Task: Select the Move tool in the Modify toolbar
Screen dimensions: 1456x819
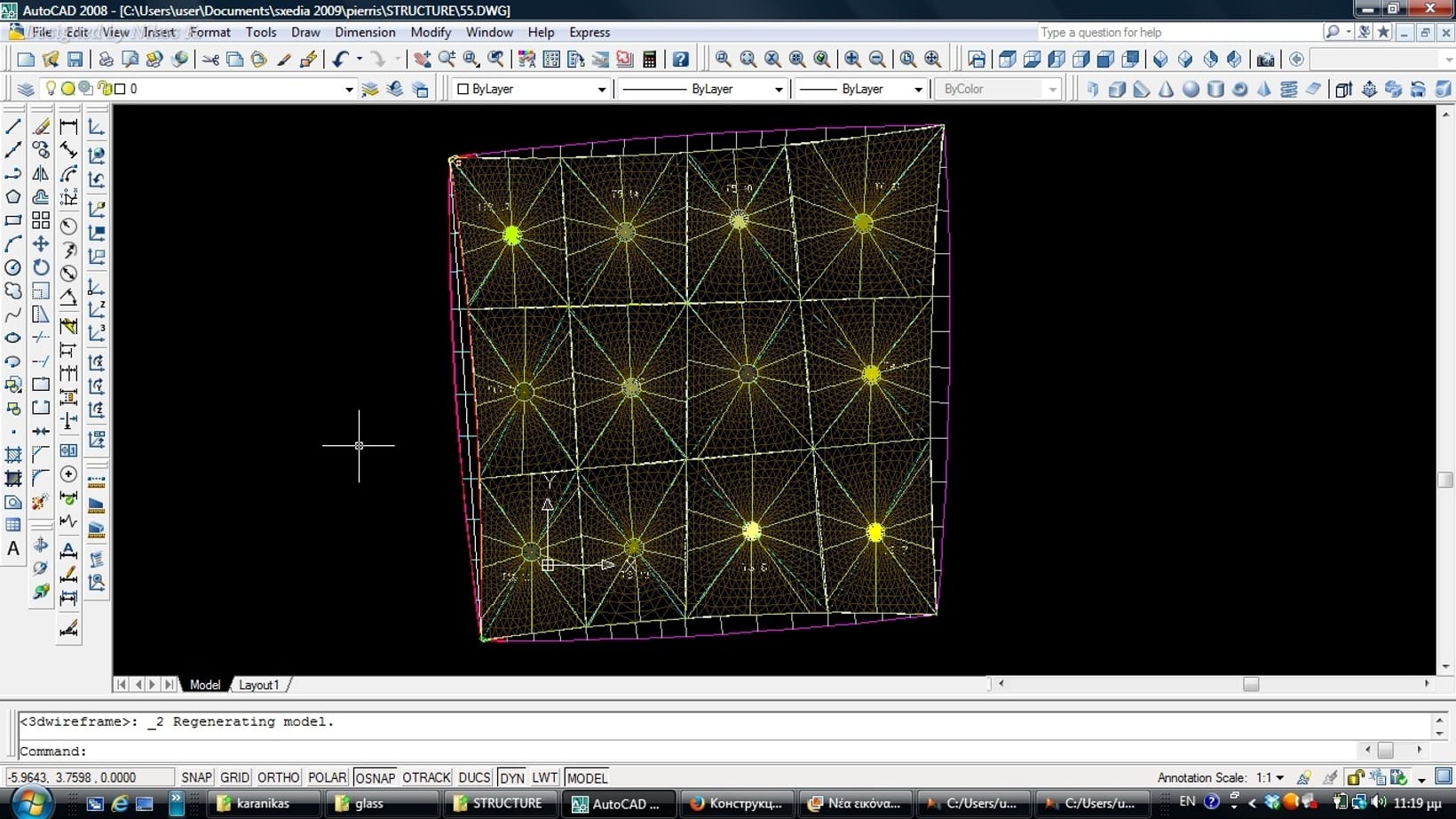Action: (x=41, y=243)
